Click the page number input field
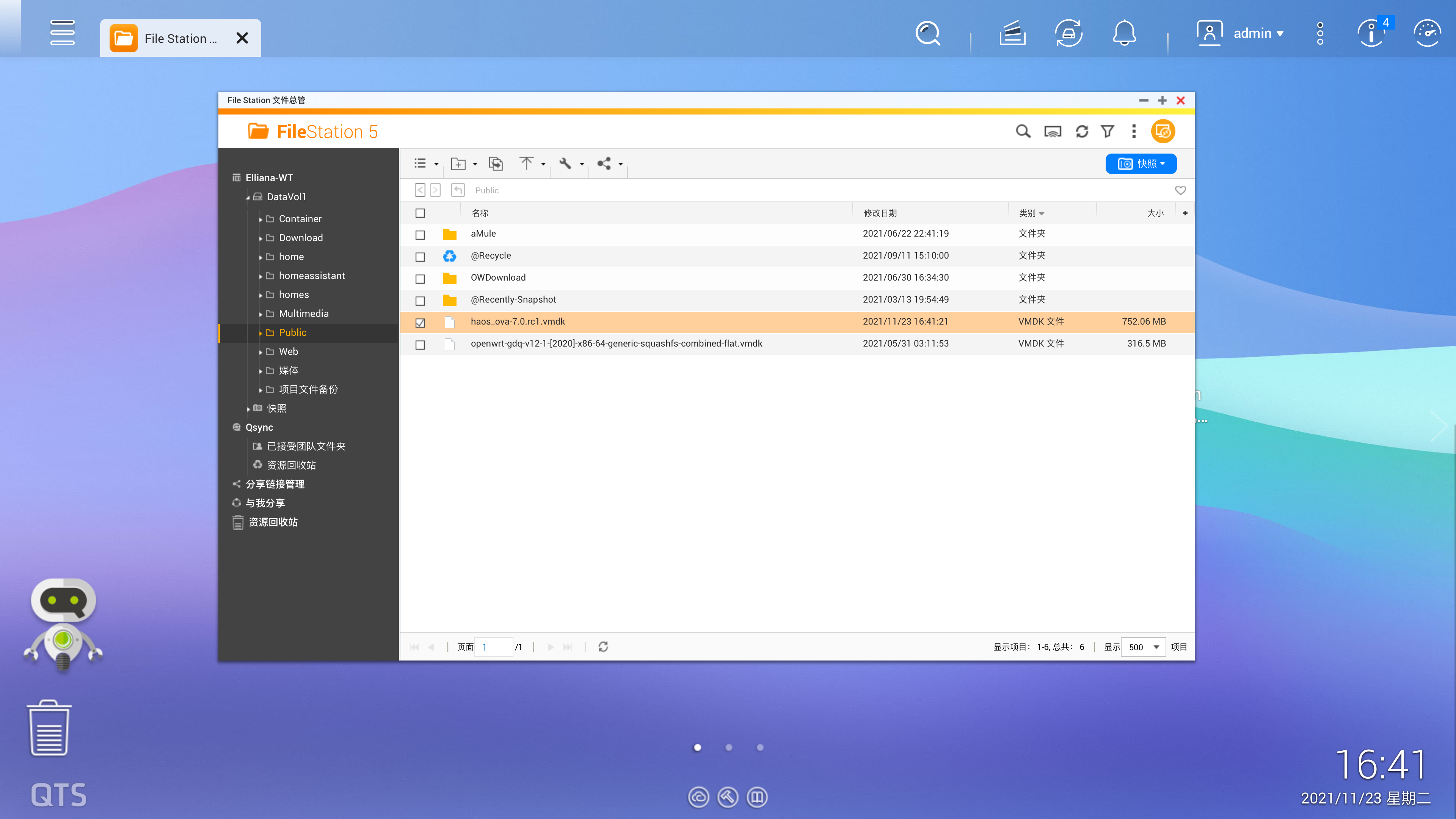The image size is (1456, 819). point(493,647)
